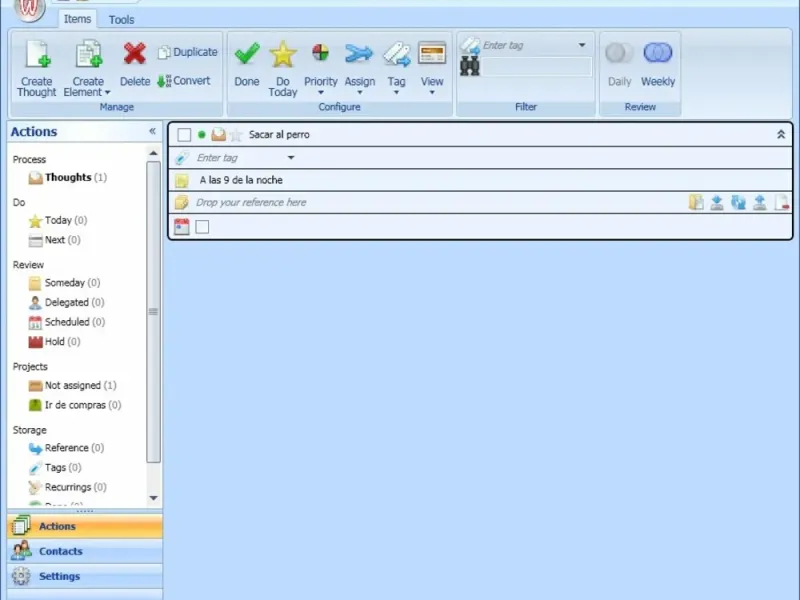Expand the Create Element dropdown arrow
Screen dimensions: 800x600
pos(107,93)
